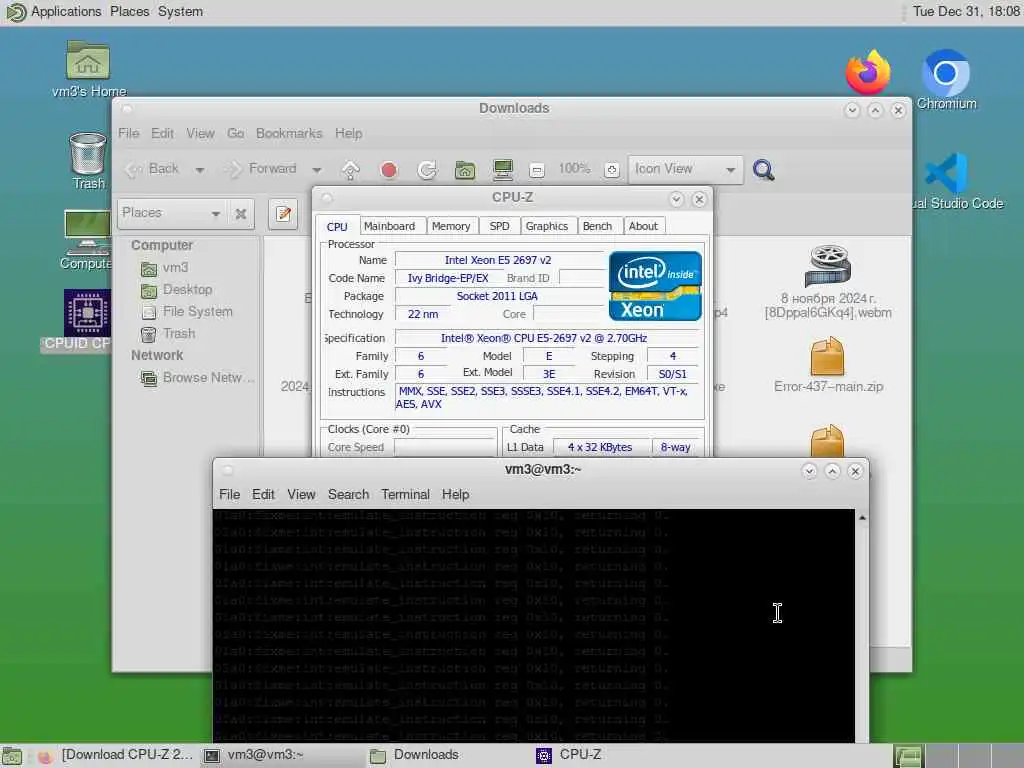Open the SPD tab in CPU-Z
The width and height of the screenshot is (1024, 768).
click(x=499, y=226)
